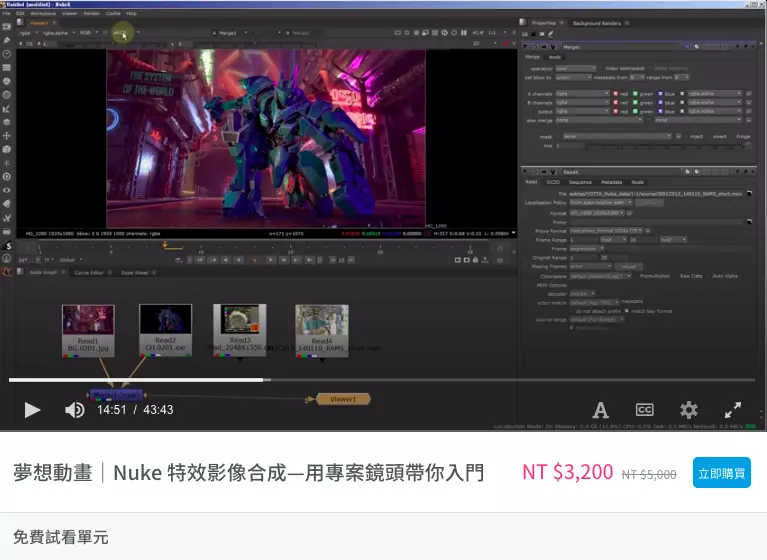This screenshot has height=560, width=767.
Task: Select the Merge1 node in graph
Action: [116, 395]
